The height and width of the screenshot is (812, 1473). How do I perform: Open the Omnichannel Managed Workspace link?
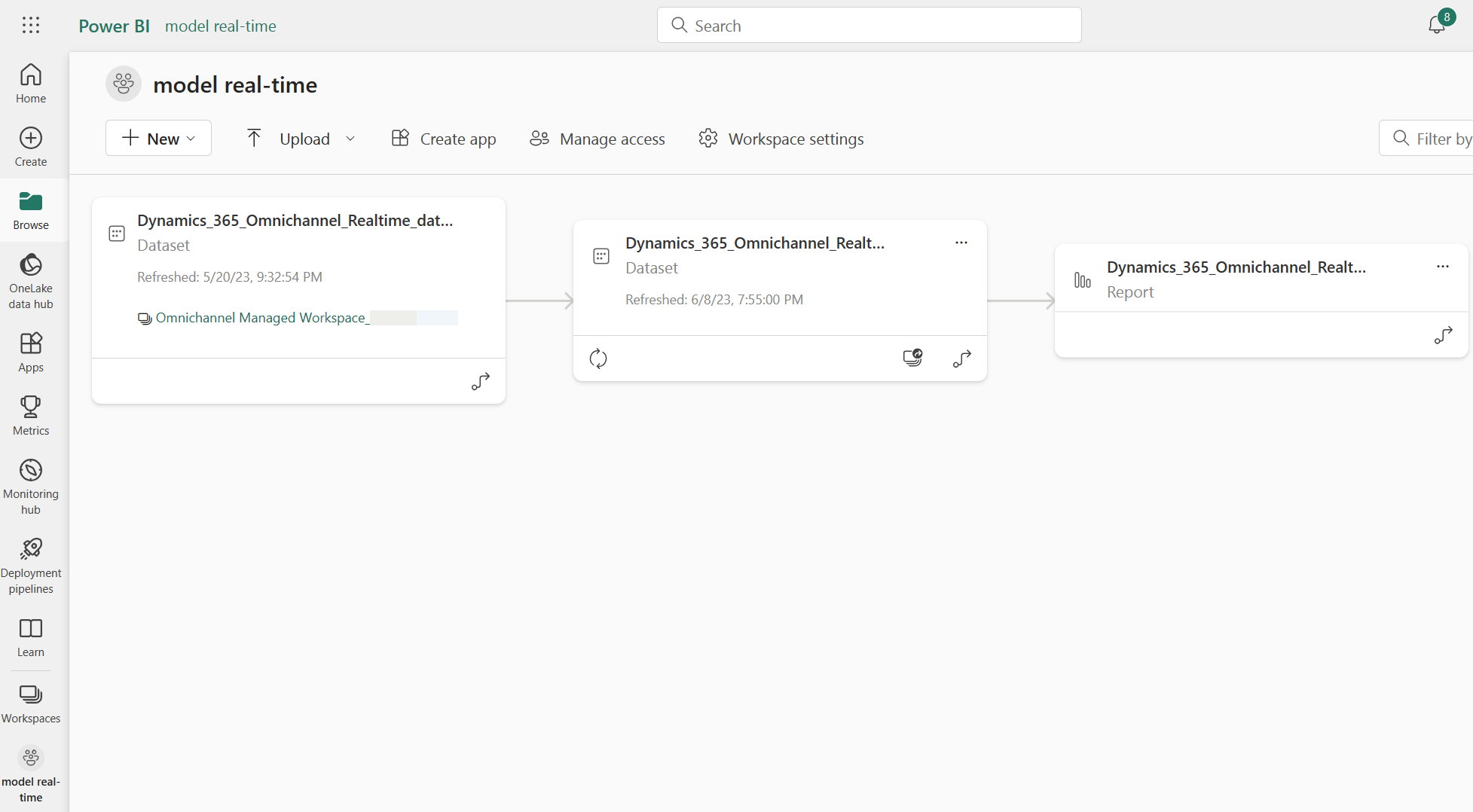coord(260,317)
